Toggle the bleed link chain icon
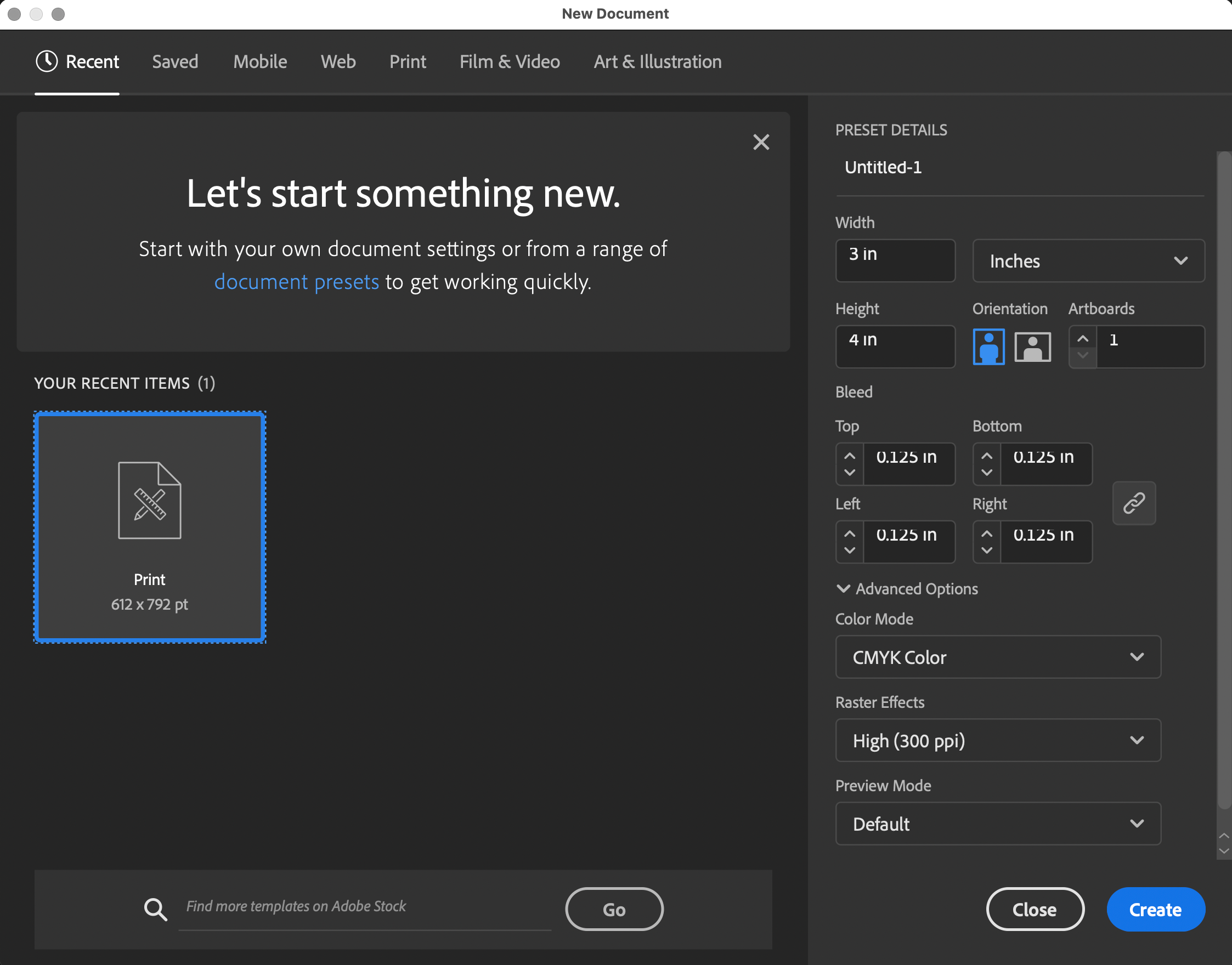 click(x=1134, y=503)
